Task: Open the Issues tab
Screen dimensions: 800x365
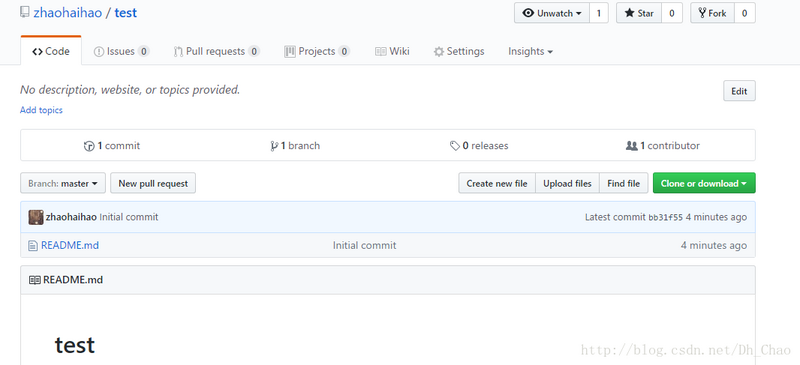Action: pos(121,51)
